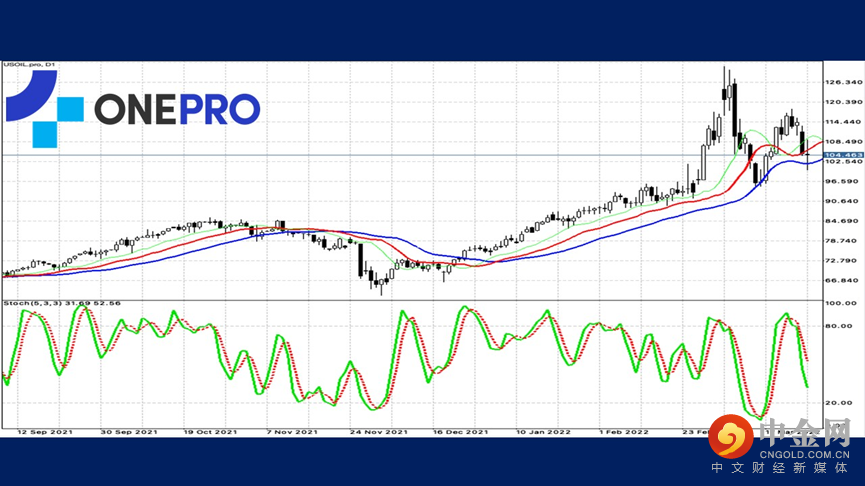The image size is (865, 486).
Task: Click the 16 Dec 2021 date label
Action: click(460, 432)
